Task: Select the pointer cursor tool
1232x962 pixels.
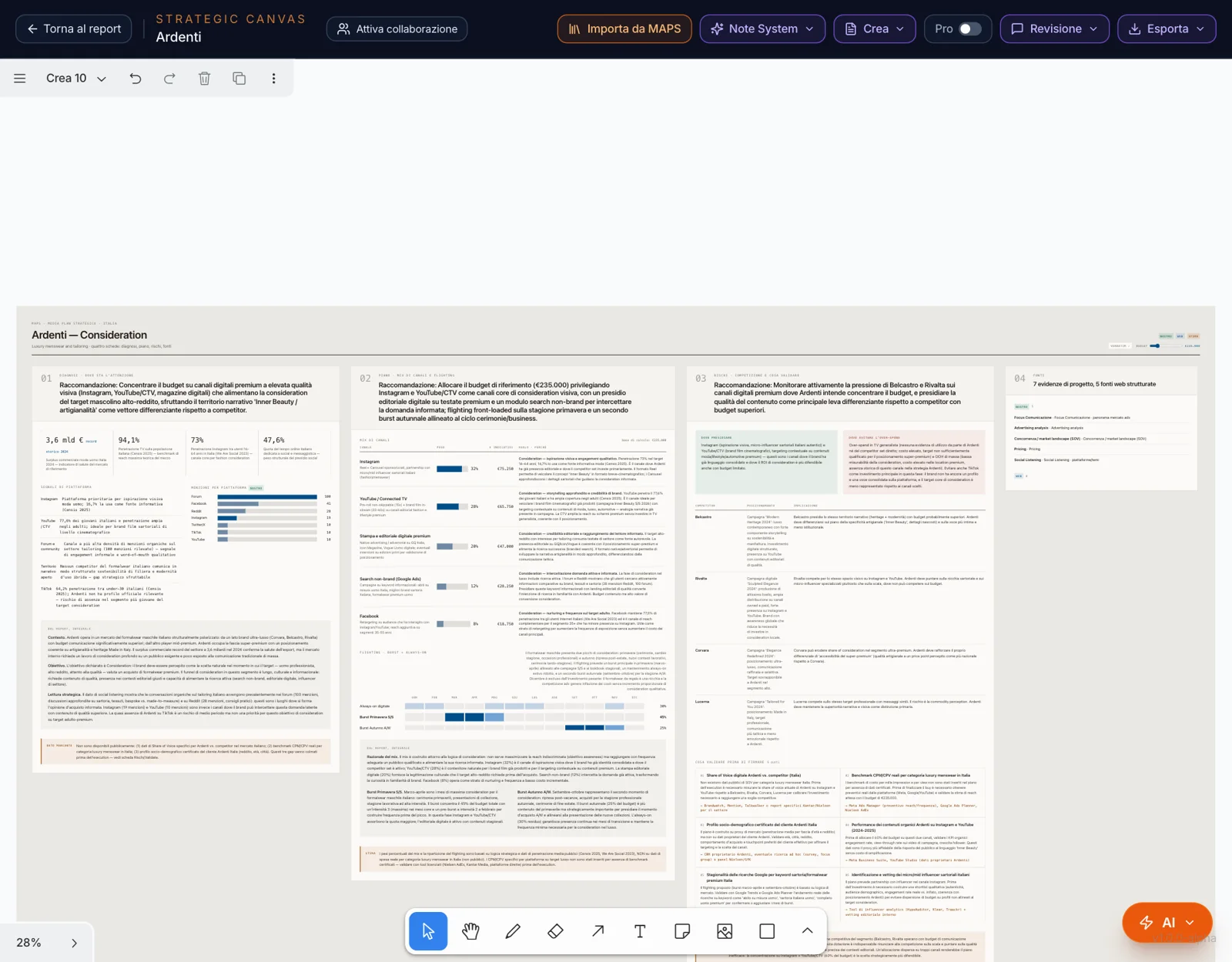Action: click(428, 931)
